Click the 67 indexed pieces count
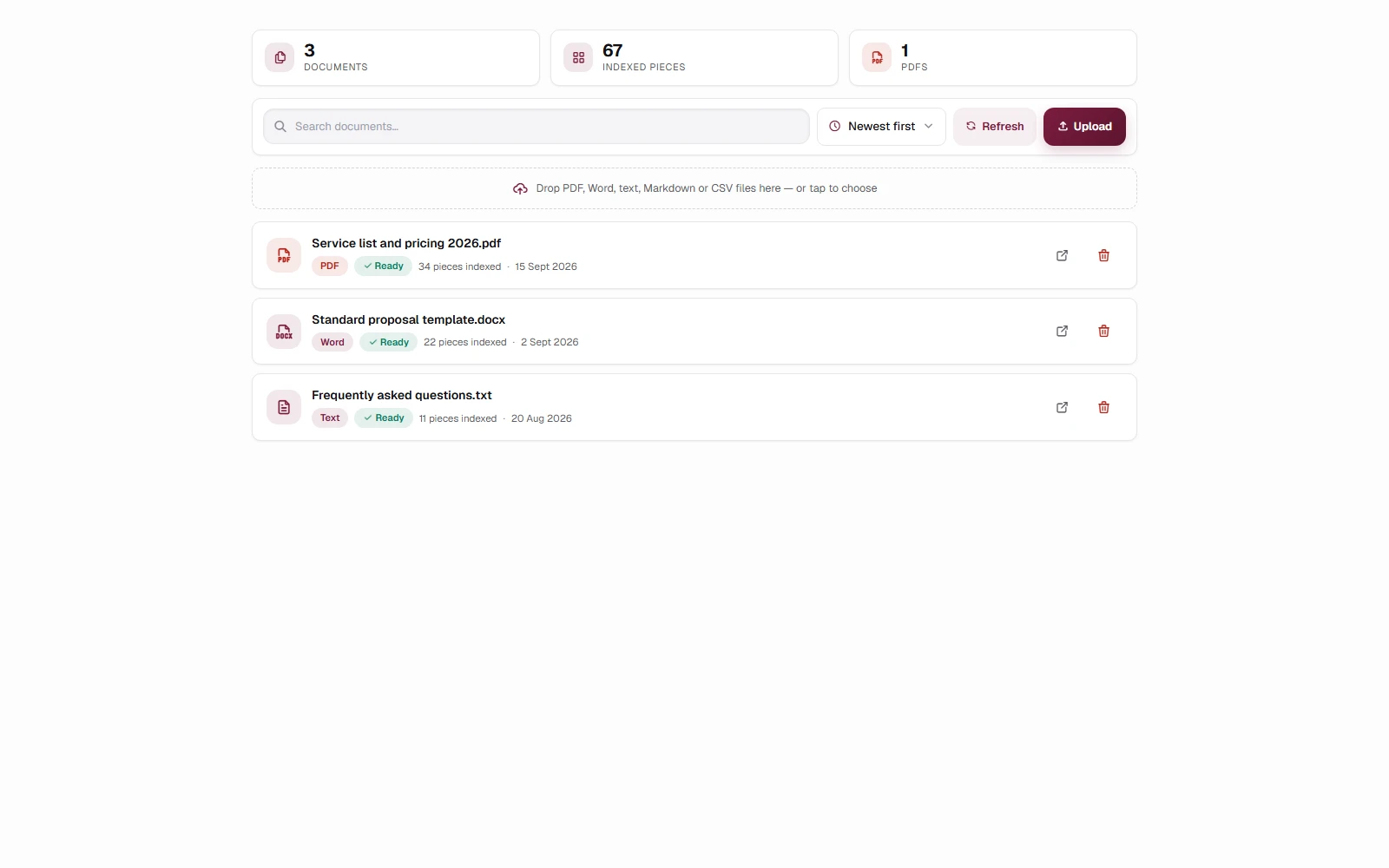Viewport: 1389px width, 868px height. [x=613, y=50]
